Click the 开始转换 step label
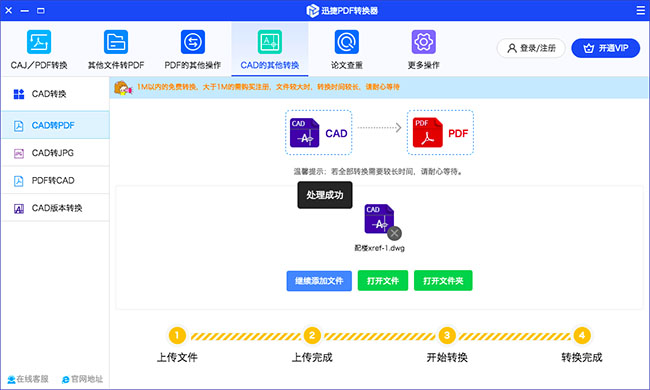The height and width of the screenshot is (390, 650). click(x=447, y=357)
